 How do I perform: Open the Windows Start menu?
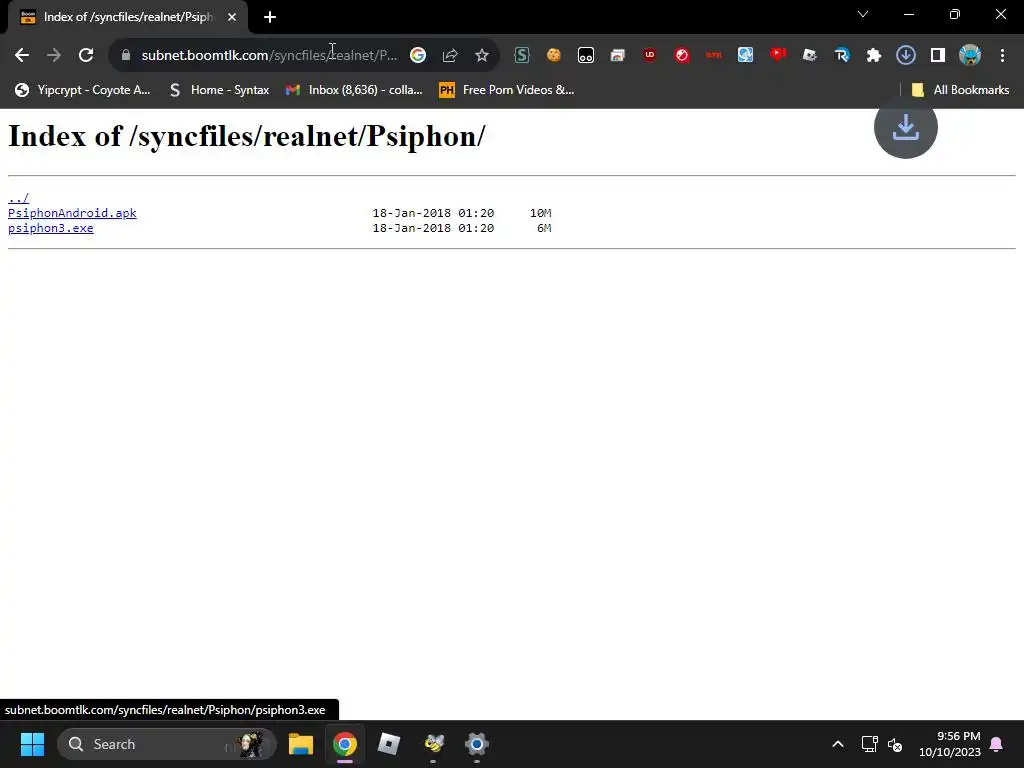coord(32,744)
